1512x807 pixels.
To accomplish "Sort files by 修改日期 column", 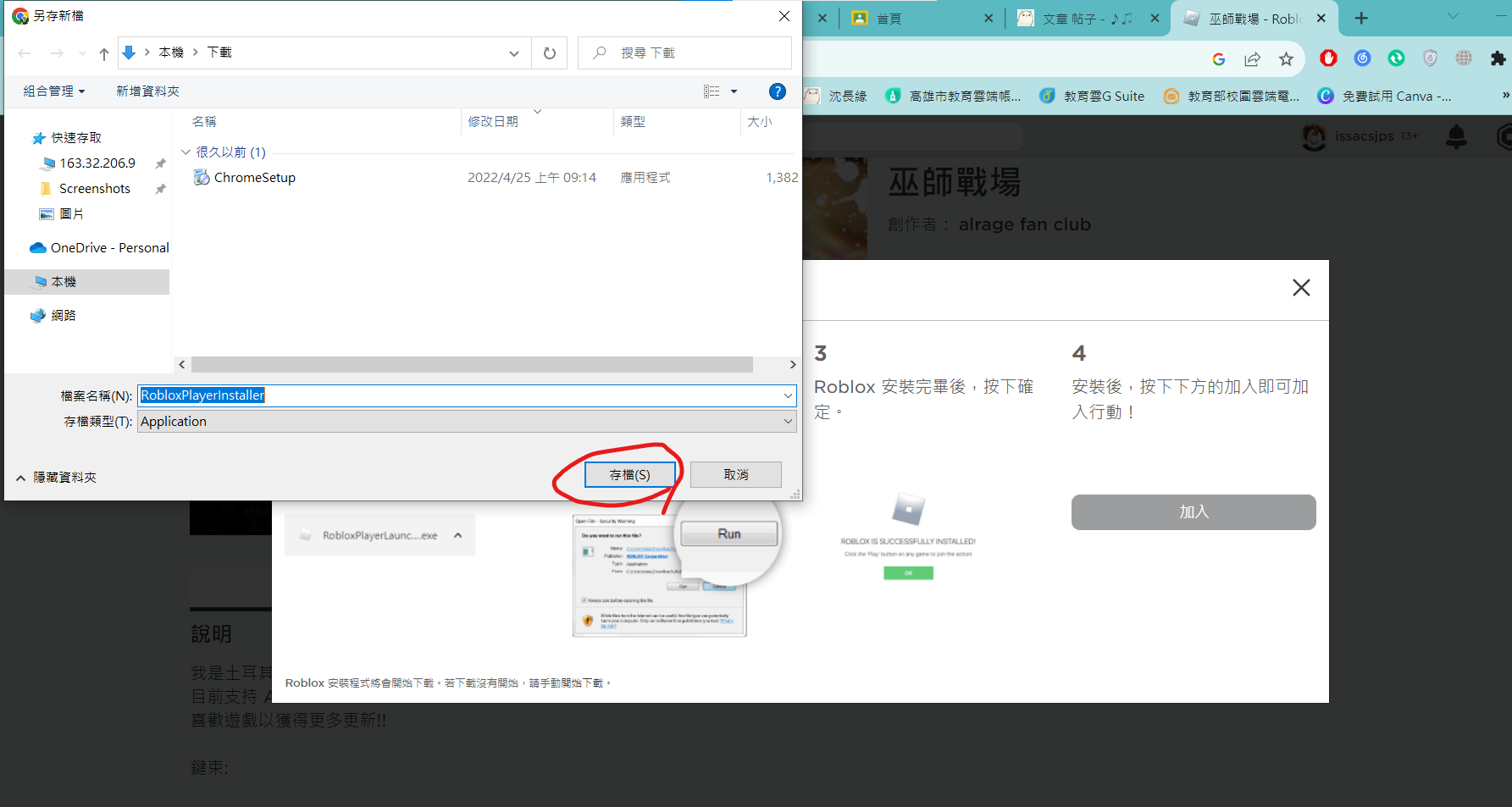I will pyautogui.click(x=493, y=122).
